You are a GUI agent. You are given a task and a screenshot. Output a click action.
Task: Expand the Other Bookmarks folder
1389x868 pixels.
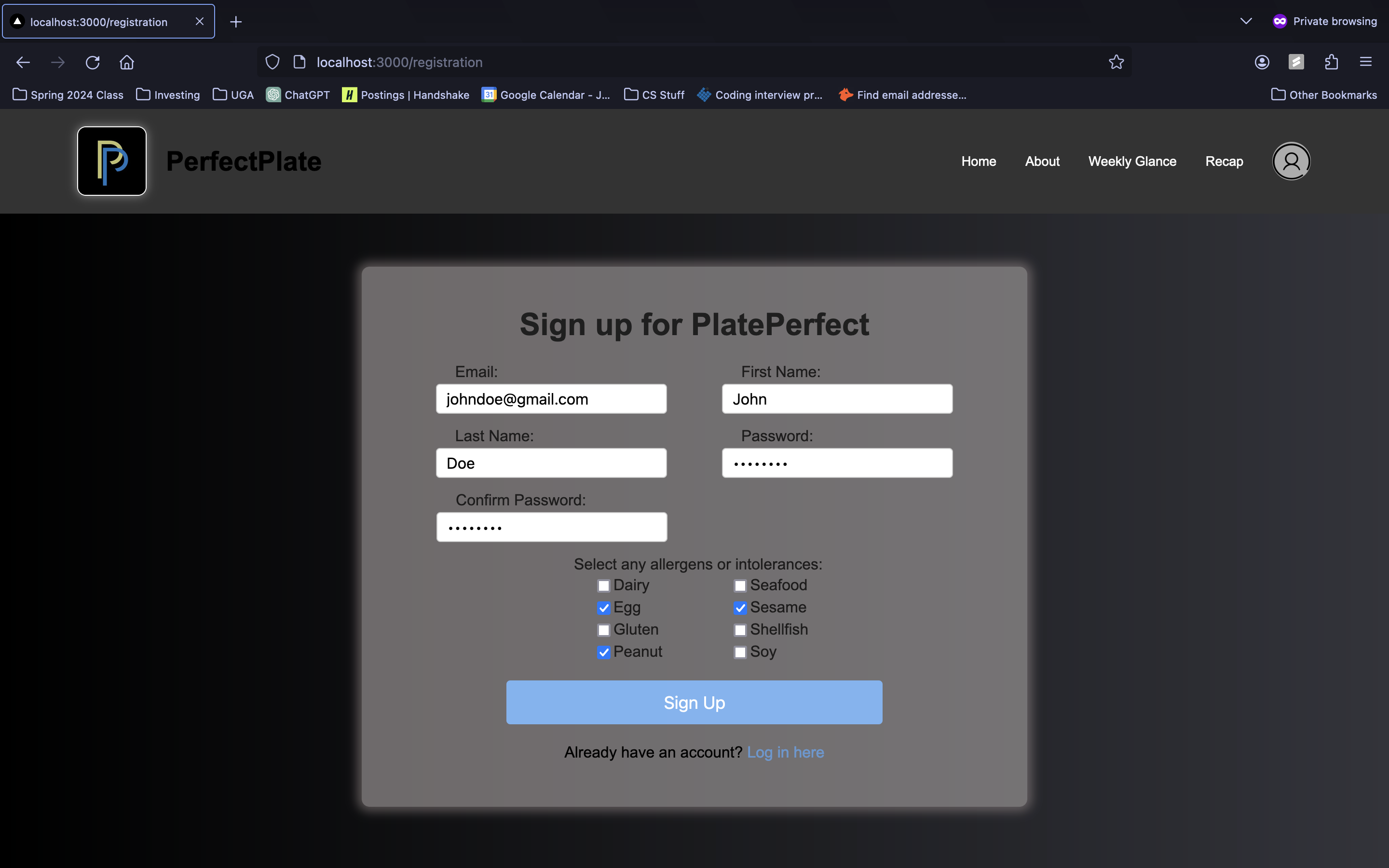pos(1323,95)
